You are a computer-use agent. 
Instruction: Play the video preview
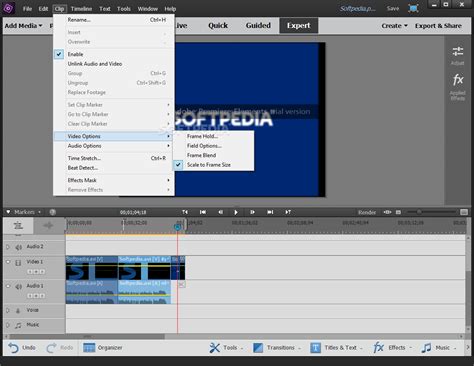click(236, 212)
